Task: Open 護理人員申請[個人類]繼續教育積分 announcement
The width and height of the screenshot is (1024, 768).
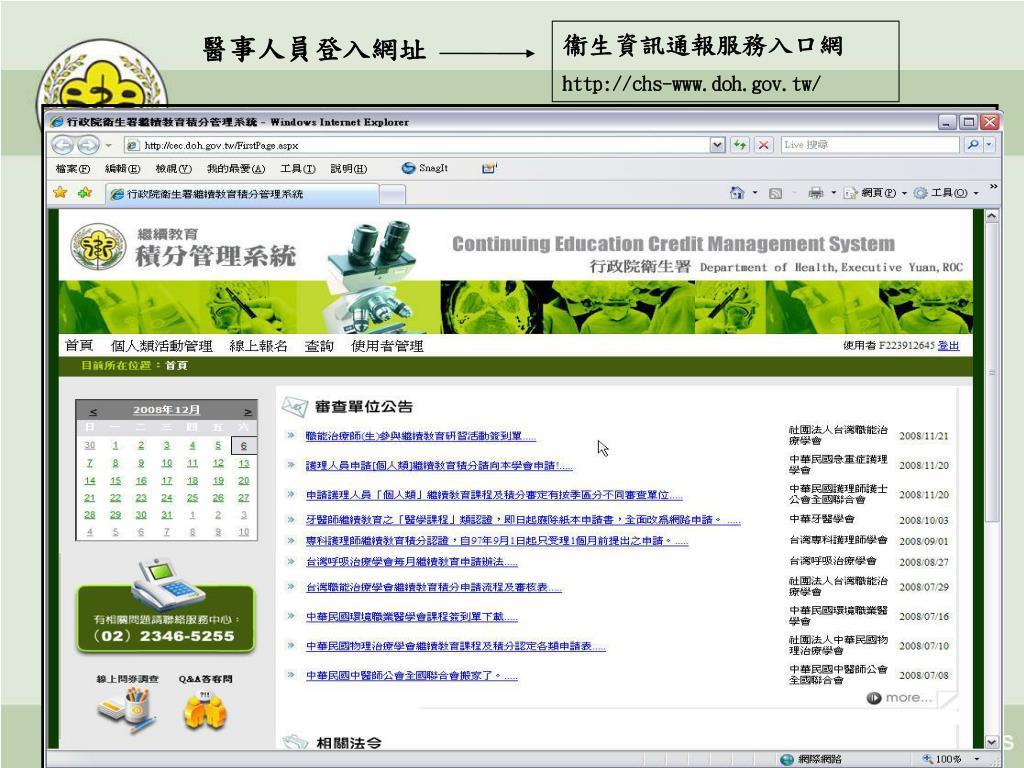Action: [x=439, y=466]
